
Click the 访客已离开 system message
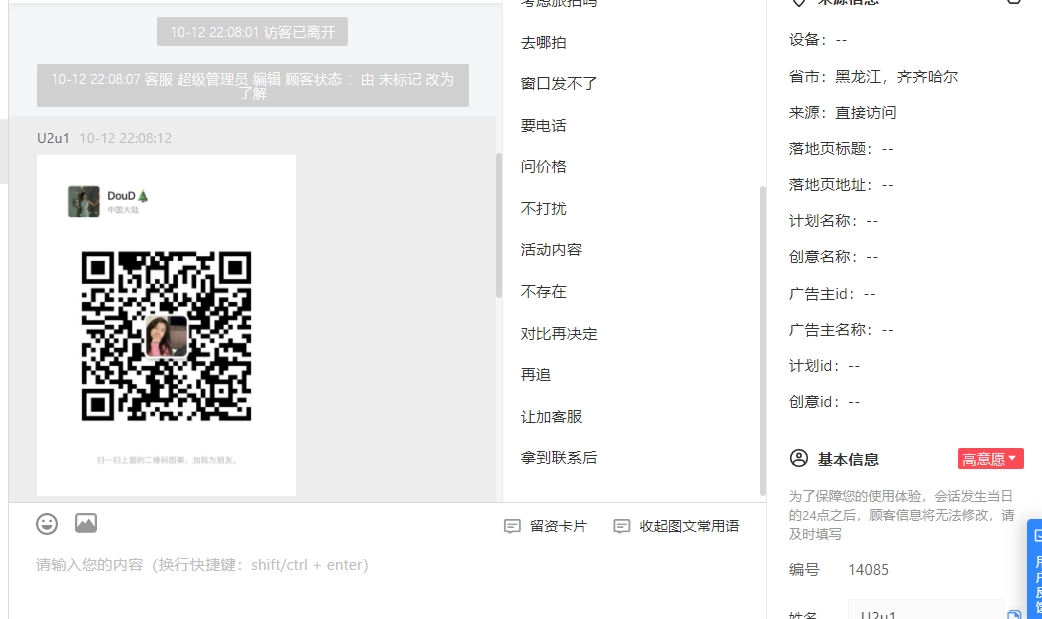[x=253, y=32]
